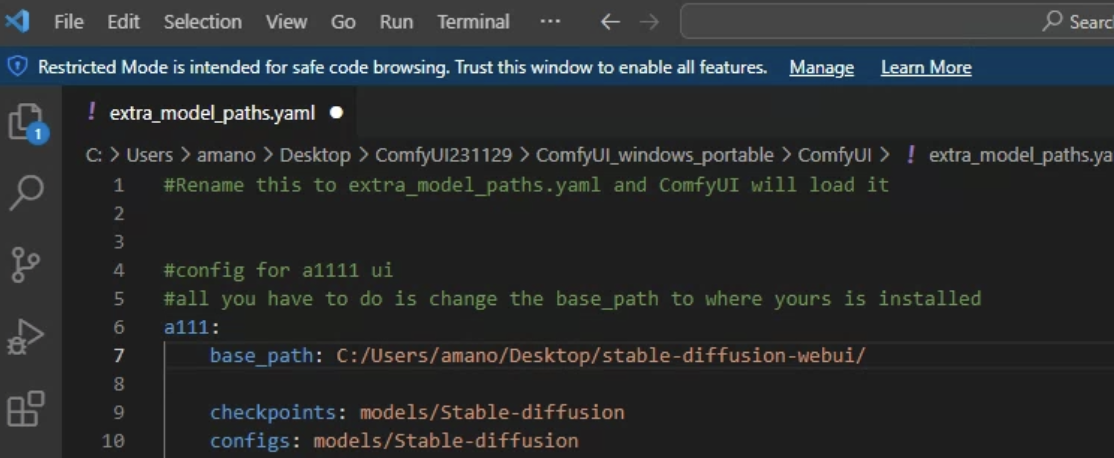The height and width of the screenshot is (458, 1114).
Task: Open the Terminal menu
Action: tap(473, 22)
